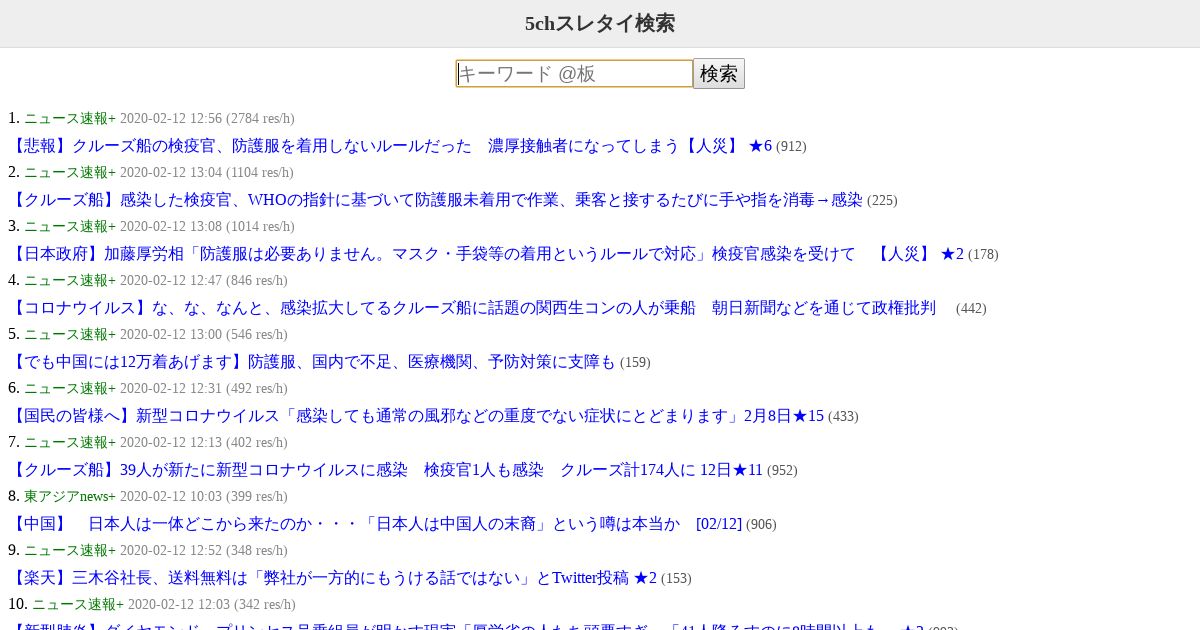Viewport: 1200px width, 630px height.
Task: Open the ニュース速報+ board link for thread 4
Action: point(70,280)
